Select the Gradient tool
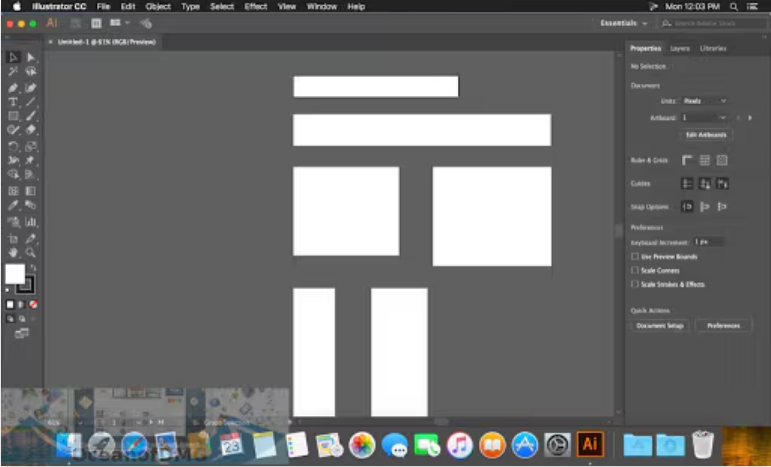The width and height of the screenshot is (771, 467). [x=31, y=191]
